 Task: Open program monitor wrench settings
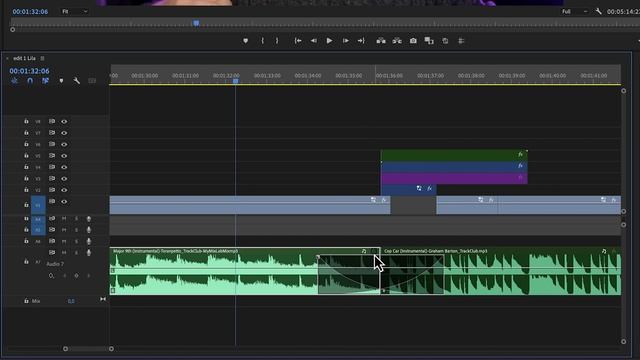[598, 11]
